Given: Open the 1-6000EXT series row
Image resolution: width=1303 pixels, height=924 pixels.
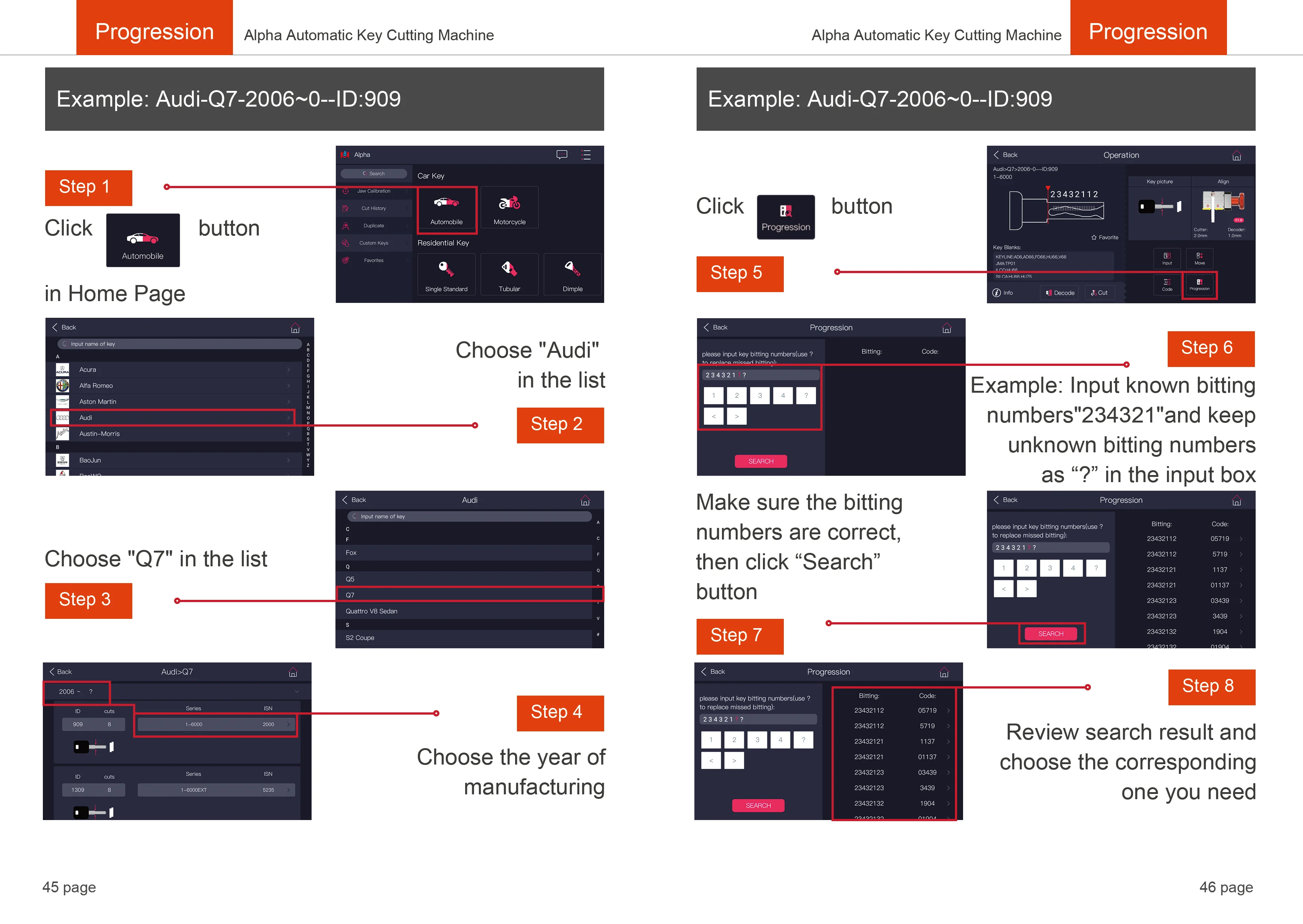Looking at the screenshot, I should [x=216, y=790].
